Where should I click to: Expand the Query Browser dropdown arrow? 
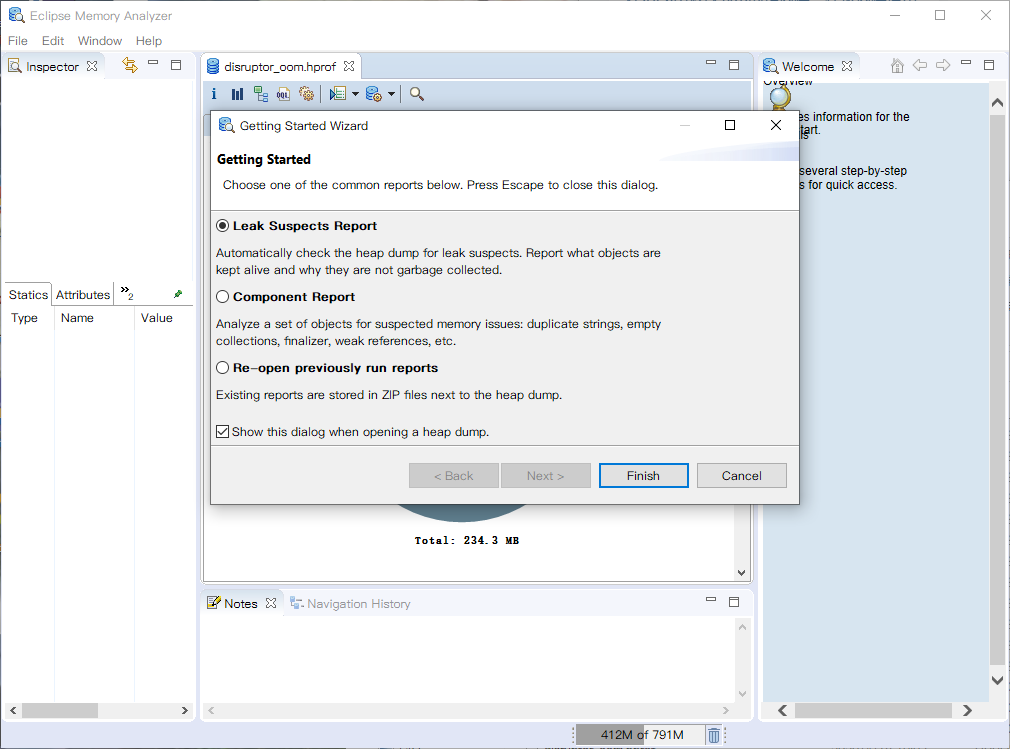point(391,94)
